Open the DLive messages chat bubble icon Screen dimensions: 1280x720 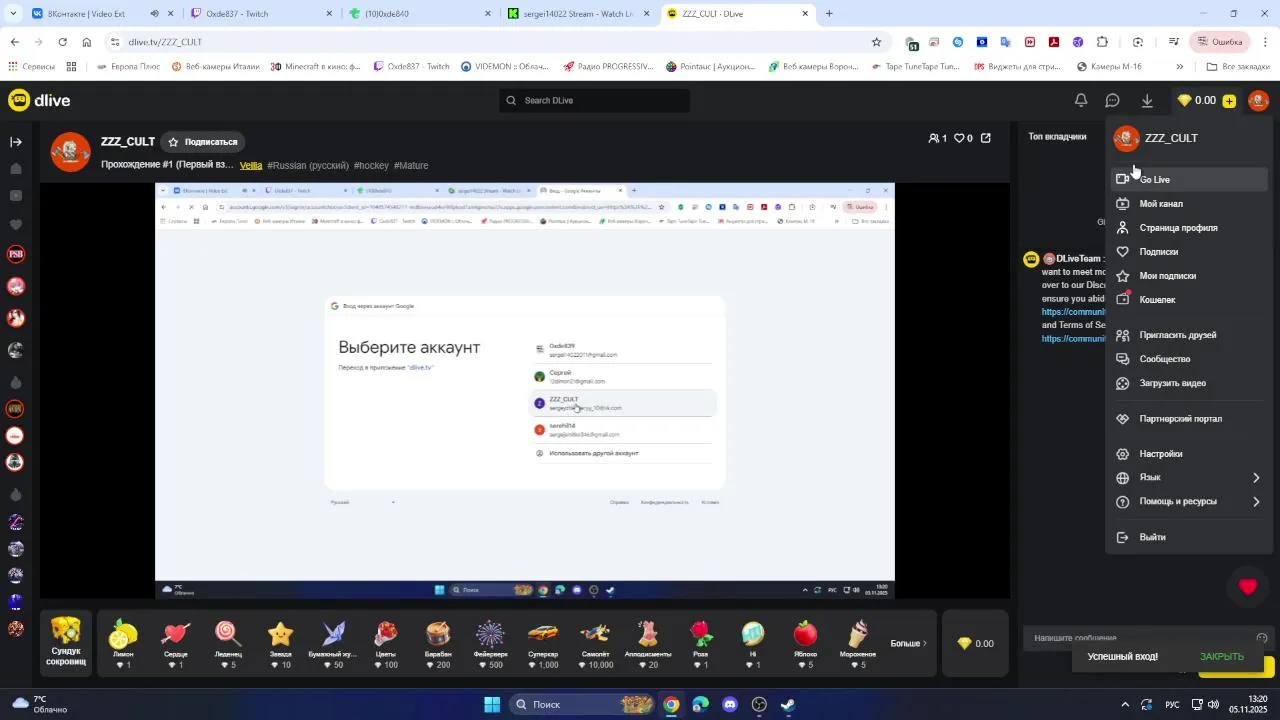[1112, 100]
